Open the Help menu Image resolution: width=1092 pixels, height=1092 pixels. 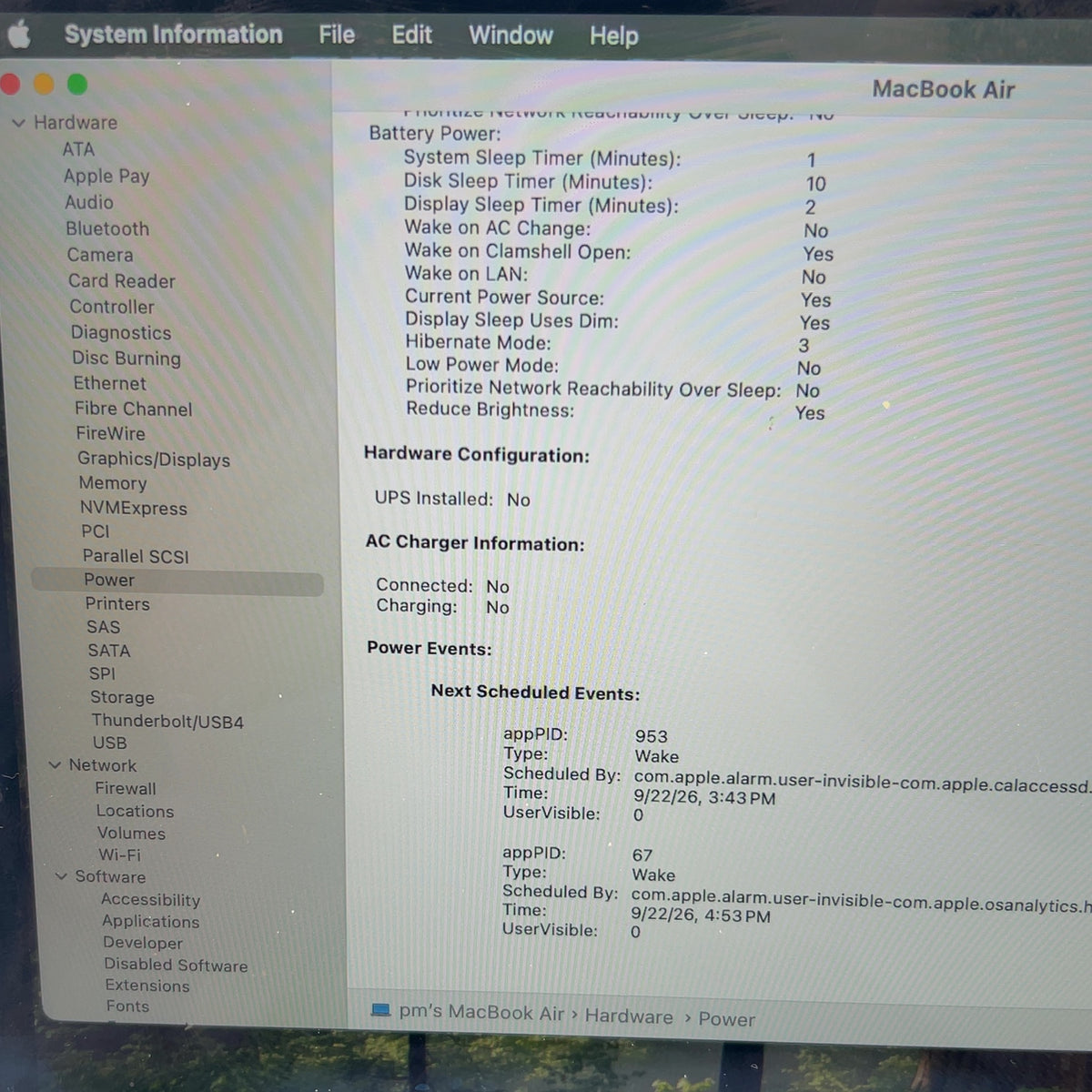614,36
